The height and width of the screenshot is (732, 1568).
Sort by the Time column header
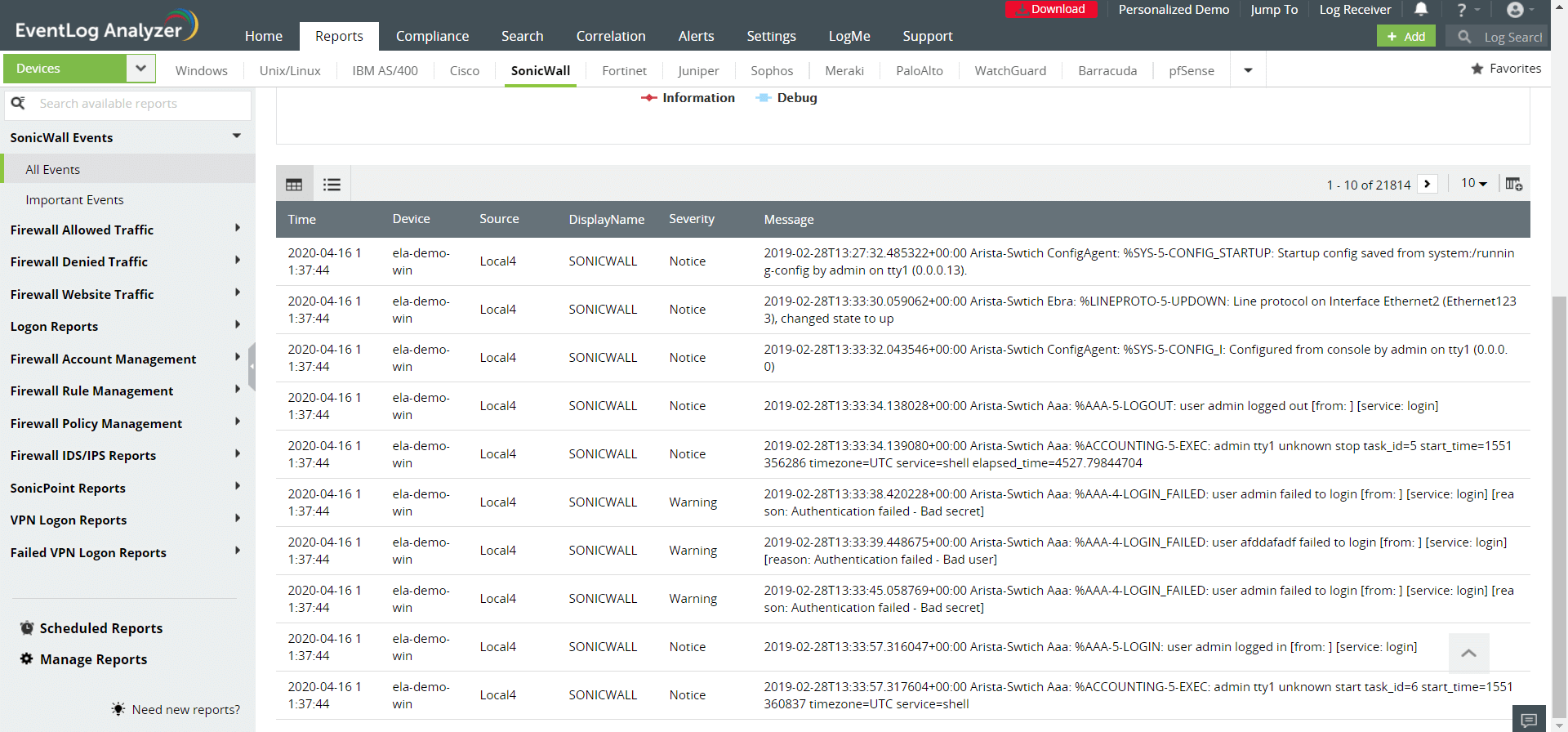(301, 219)
